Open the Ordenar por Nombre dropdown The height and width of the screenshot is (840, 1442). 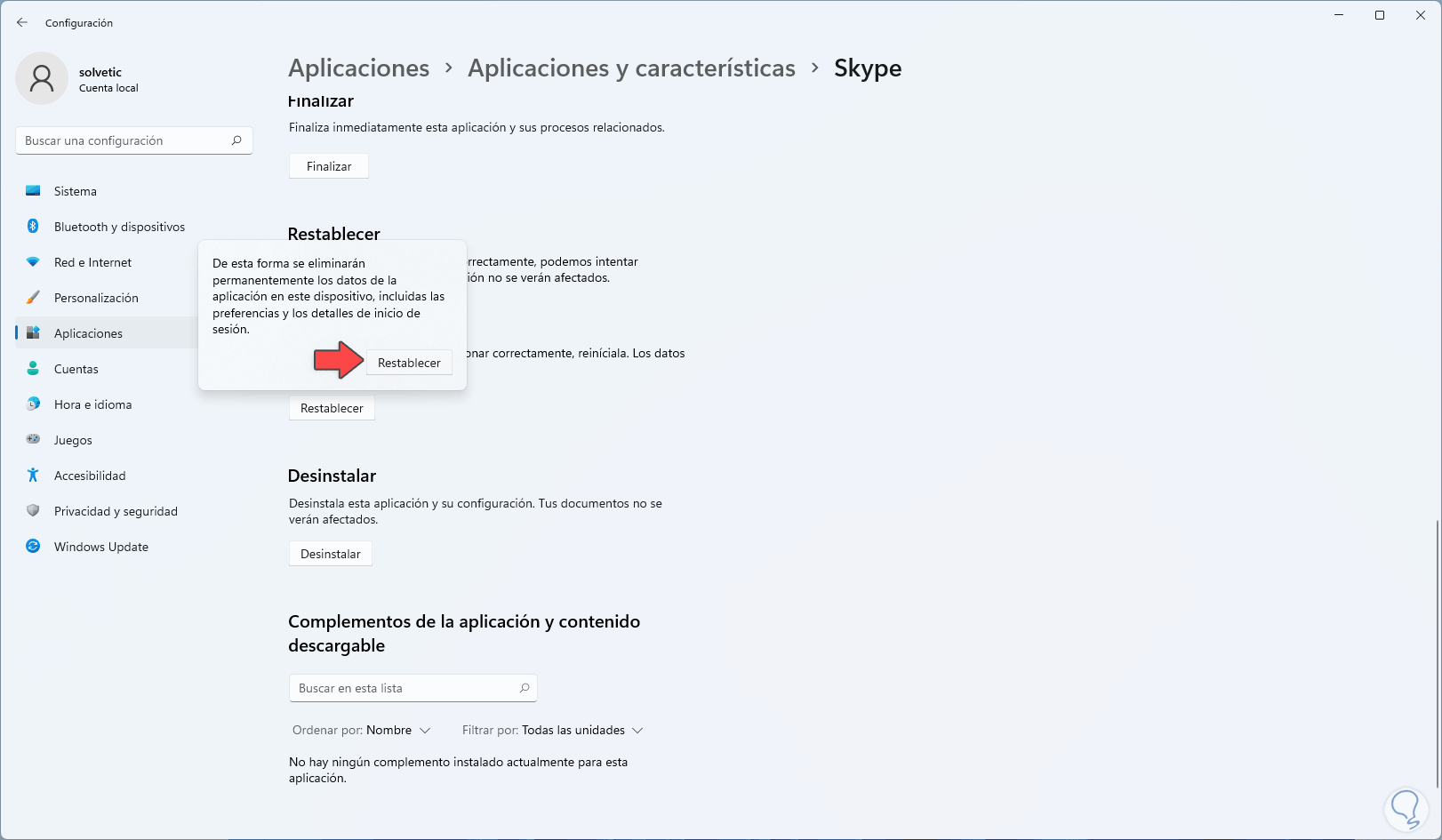pos(362,730)
